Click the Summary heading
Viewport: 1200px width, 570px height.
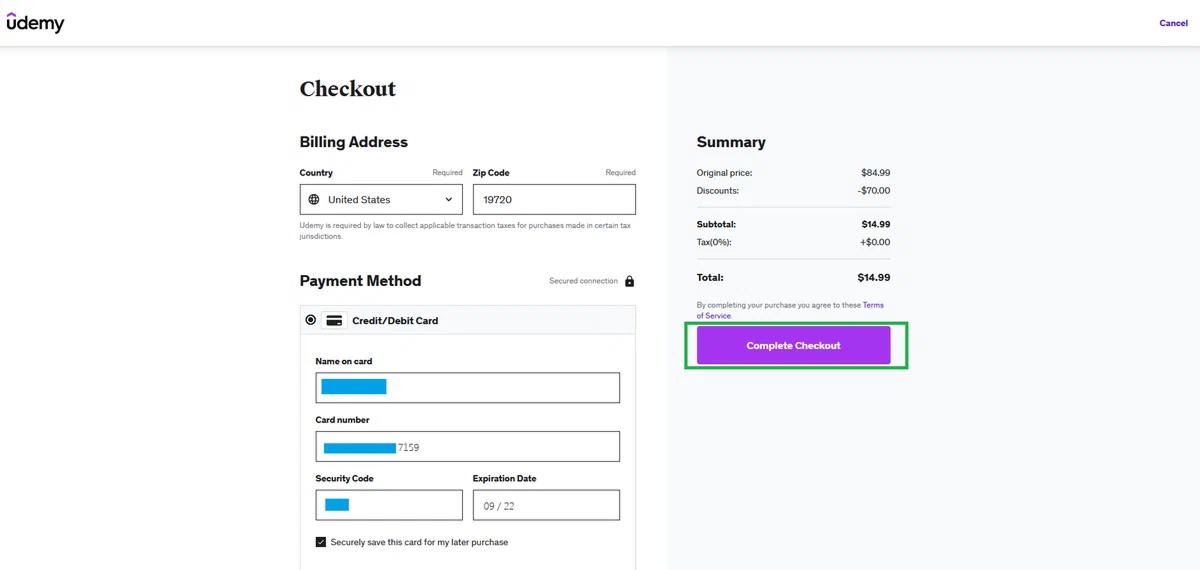[731, 142]
